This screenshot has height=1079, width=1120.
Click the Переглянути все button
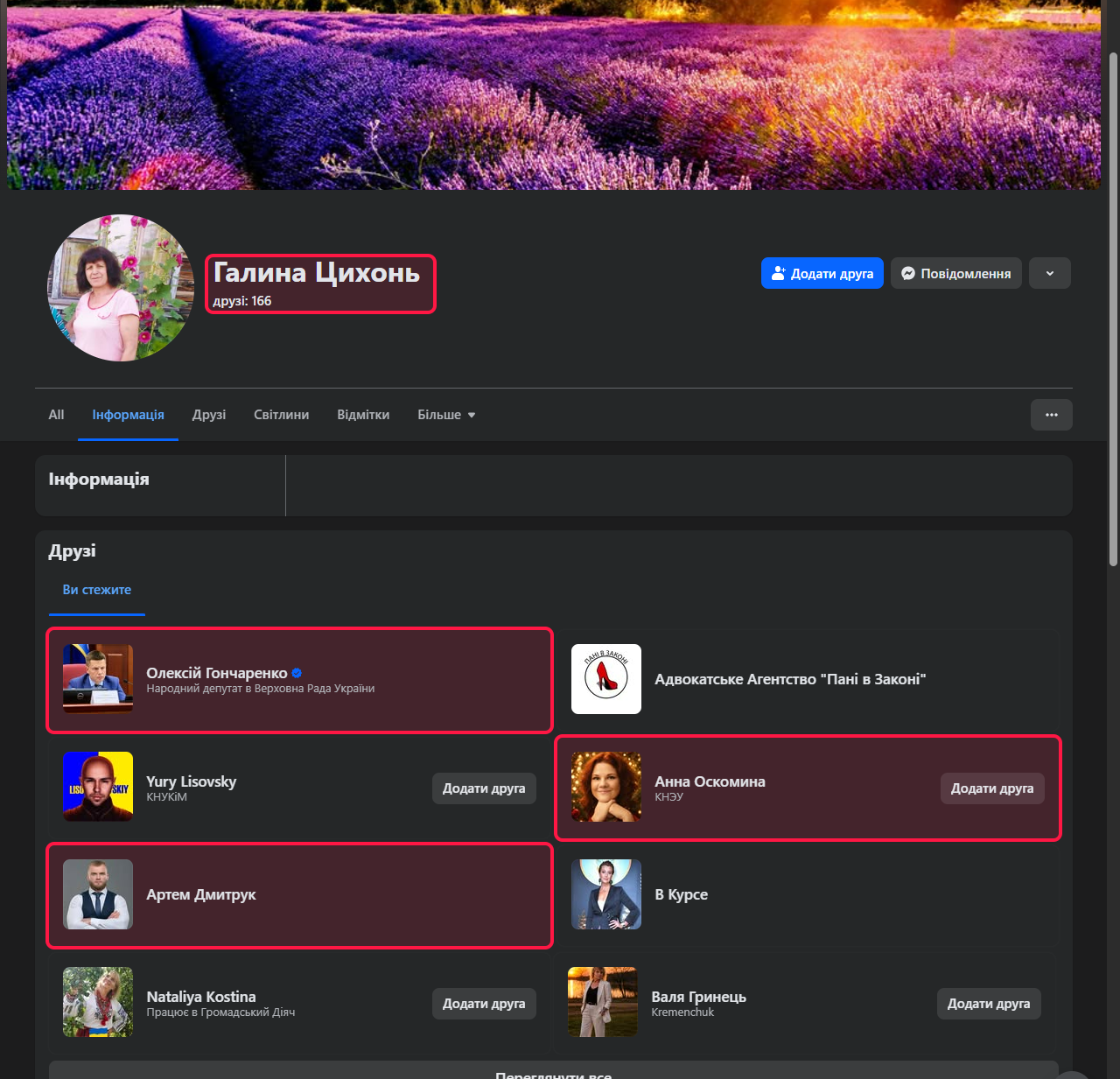(553, 1071)
